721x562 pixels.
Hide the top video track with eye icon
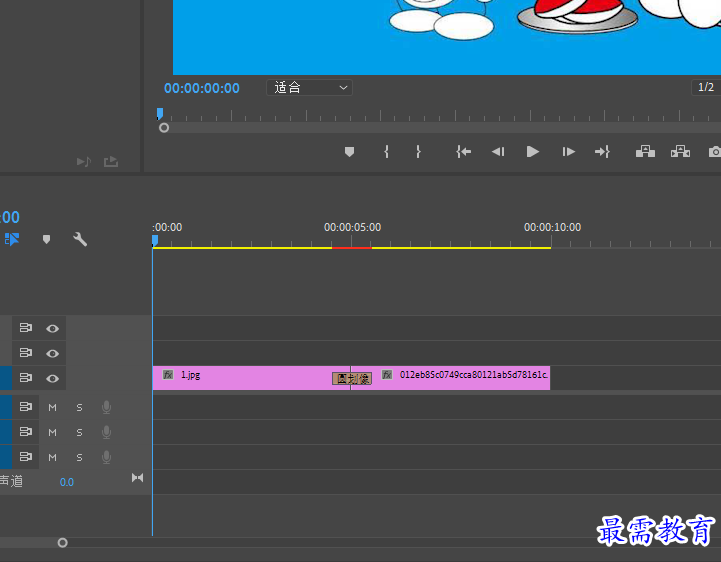point(52,328)
